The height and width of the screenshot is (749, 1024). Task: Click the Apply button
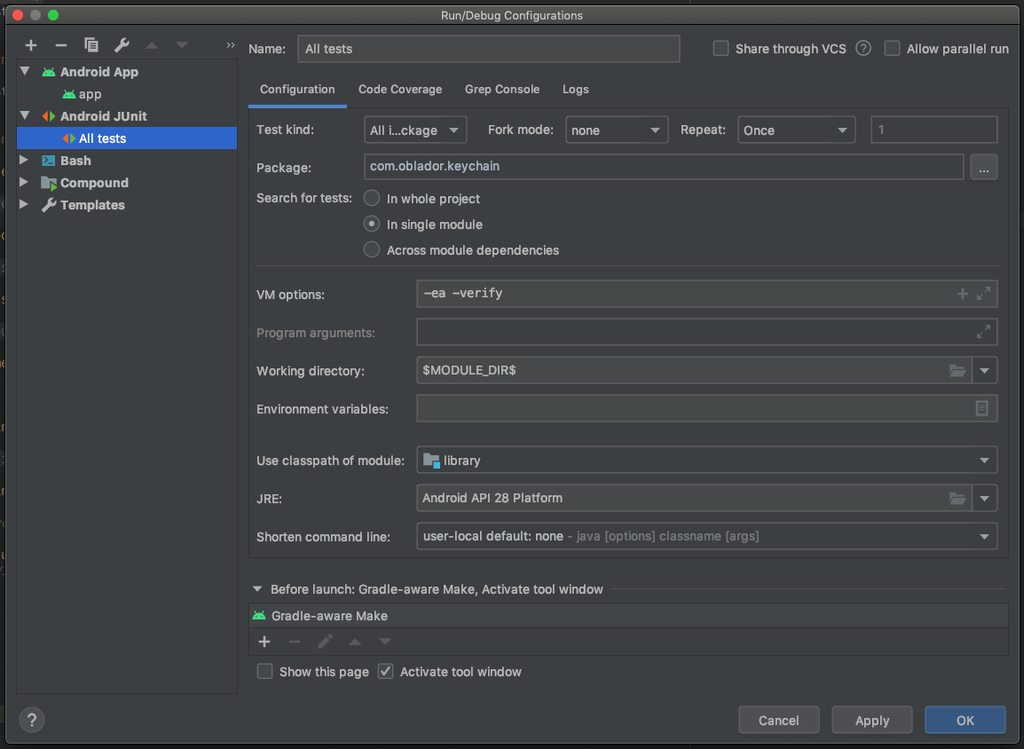click(872, 720)
